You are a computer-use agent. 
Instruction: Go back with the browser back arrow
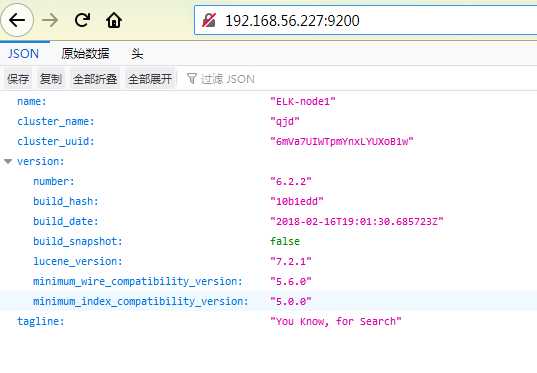point(17,21)
